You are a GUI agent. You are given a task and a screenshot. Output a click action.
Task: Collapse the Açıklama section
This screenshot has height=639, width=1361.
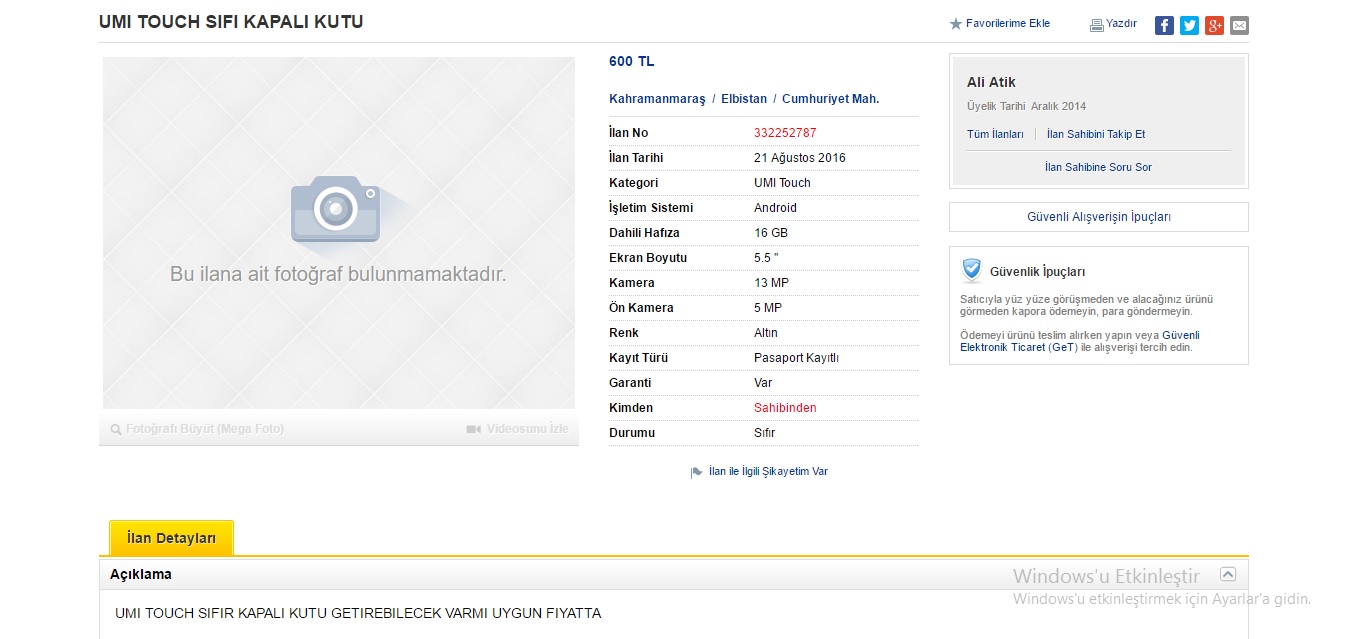tap(1228, 574)
